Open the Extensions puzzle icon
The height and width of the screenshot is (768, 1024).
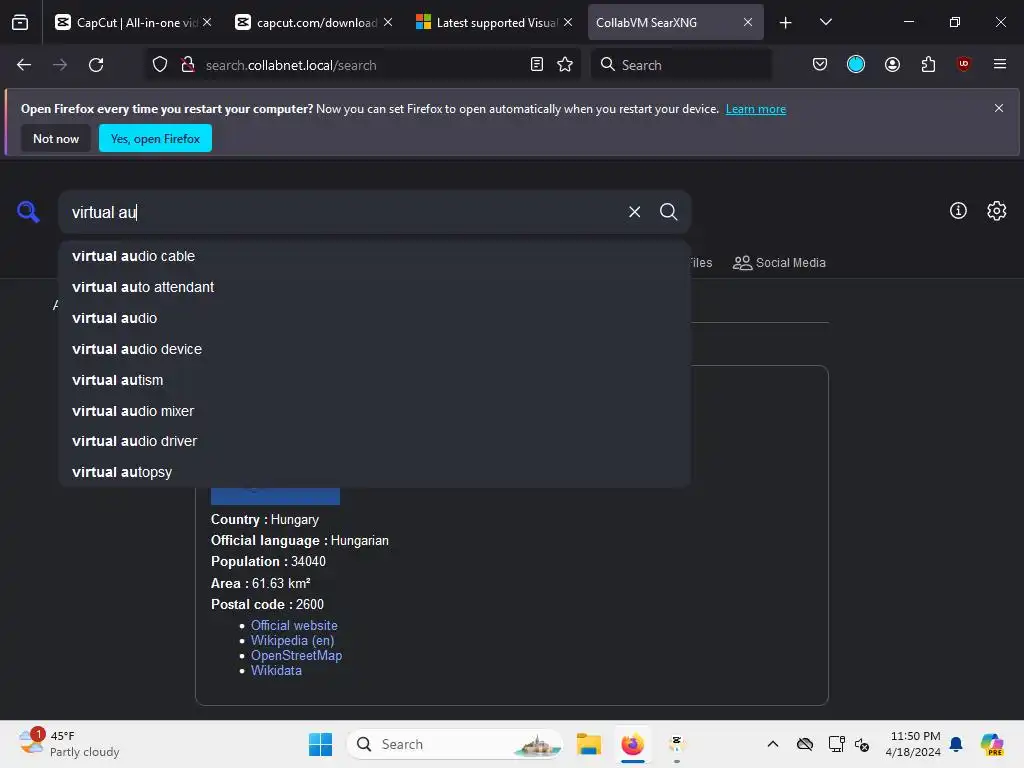coord(928,64)
